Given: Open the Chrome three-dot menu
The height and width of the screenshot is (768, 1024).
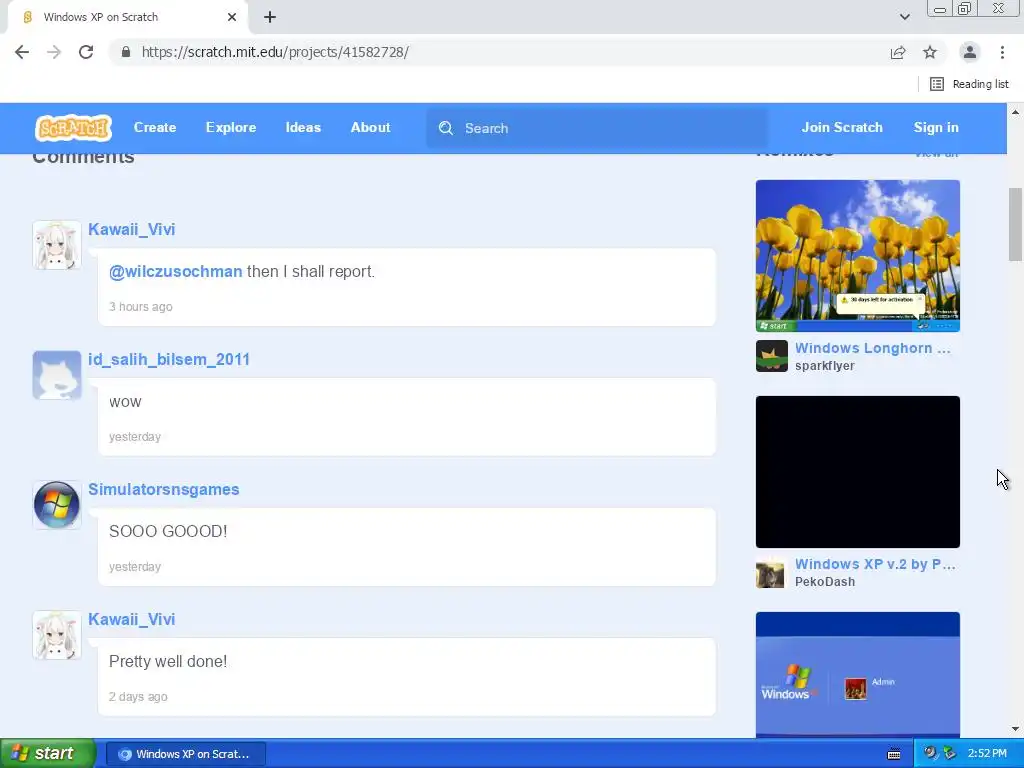Looking at the screenshot, I should tap(1002, 52).
